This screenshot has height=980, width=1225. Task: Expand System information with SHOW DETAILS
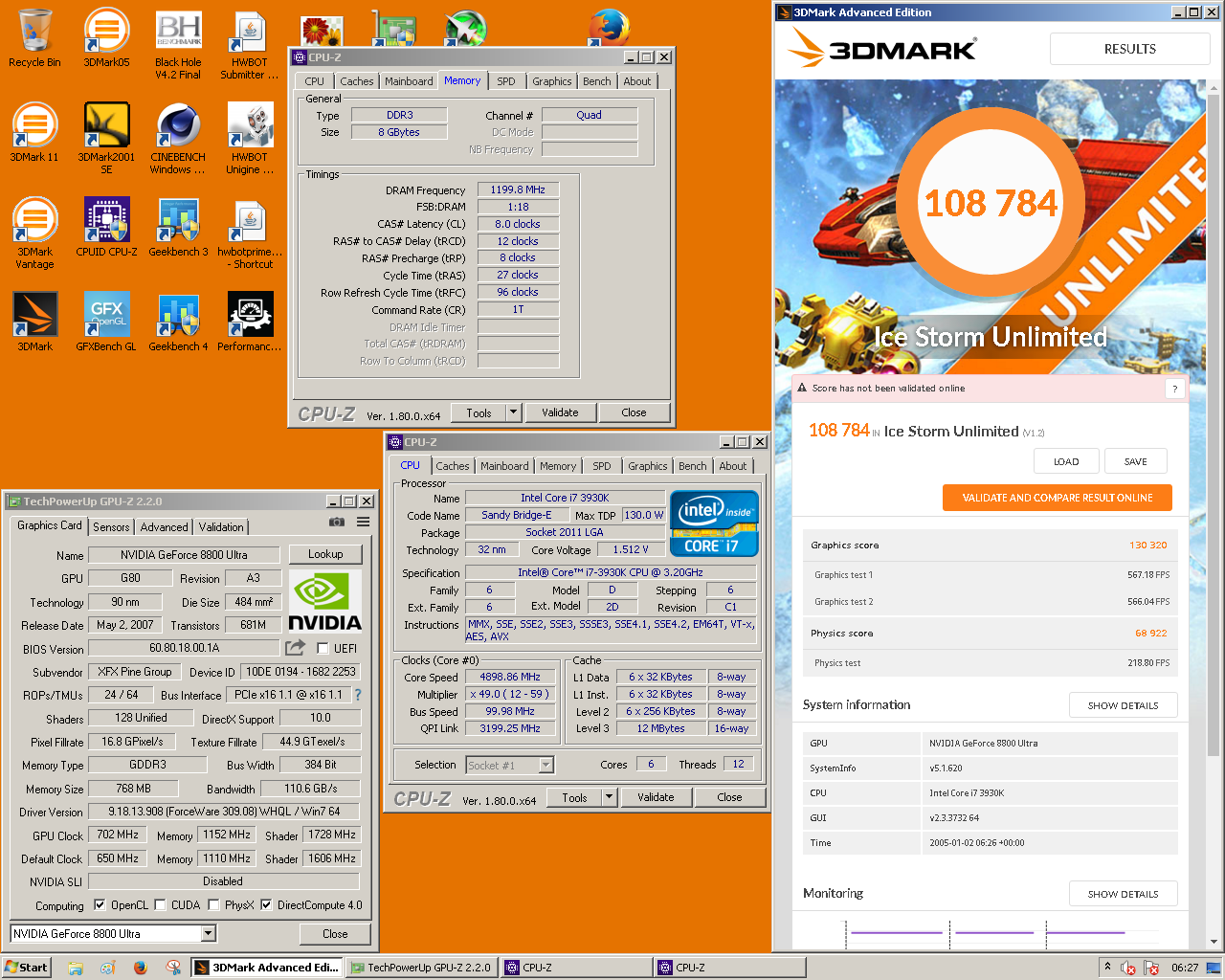point(1123,705)
